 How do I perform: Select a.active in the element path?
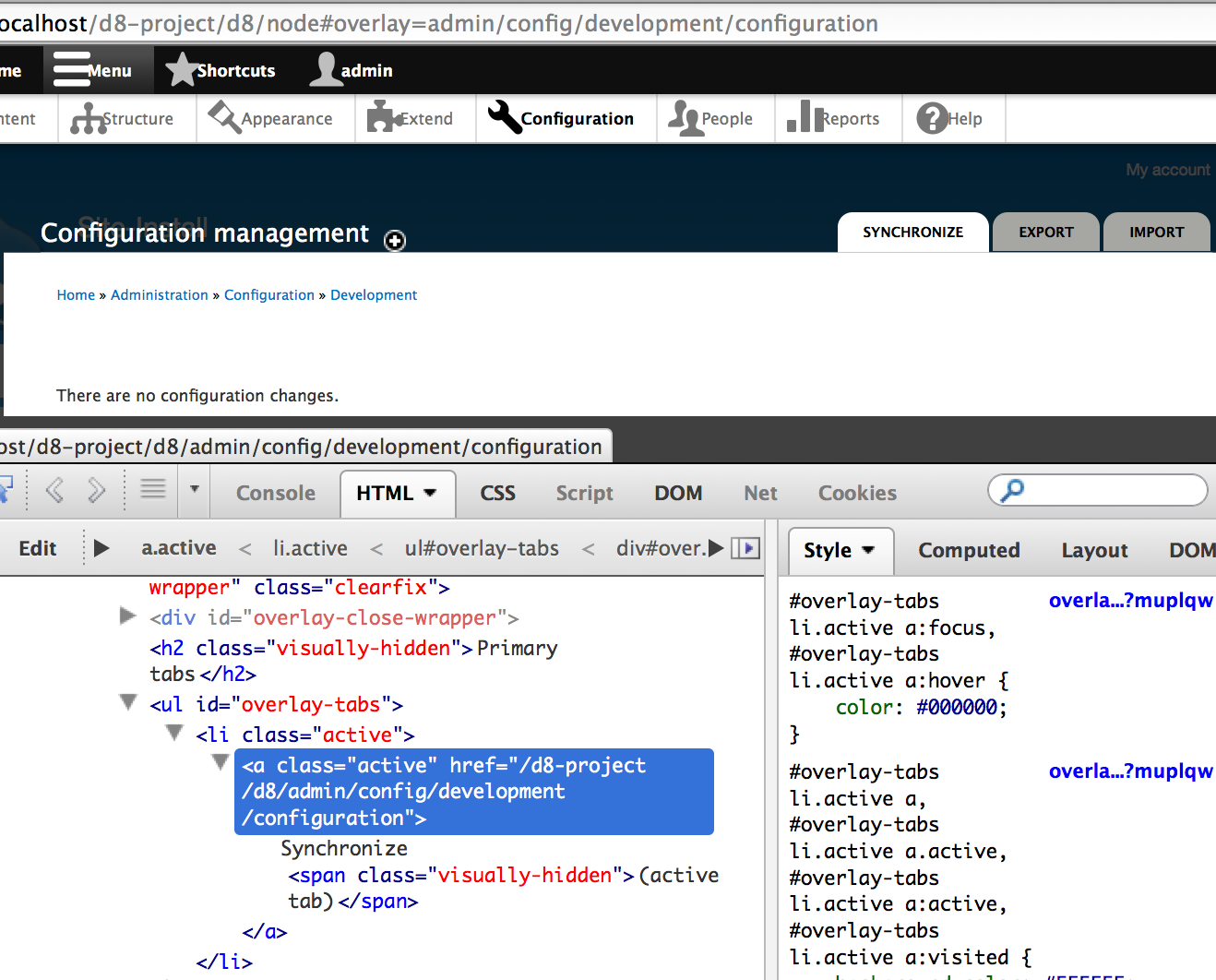tap(179, 548)
